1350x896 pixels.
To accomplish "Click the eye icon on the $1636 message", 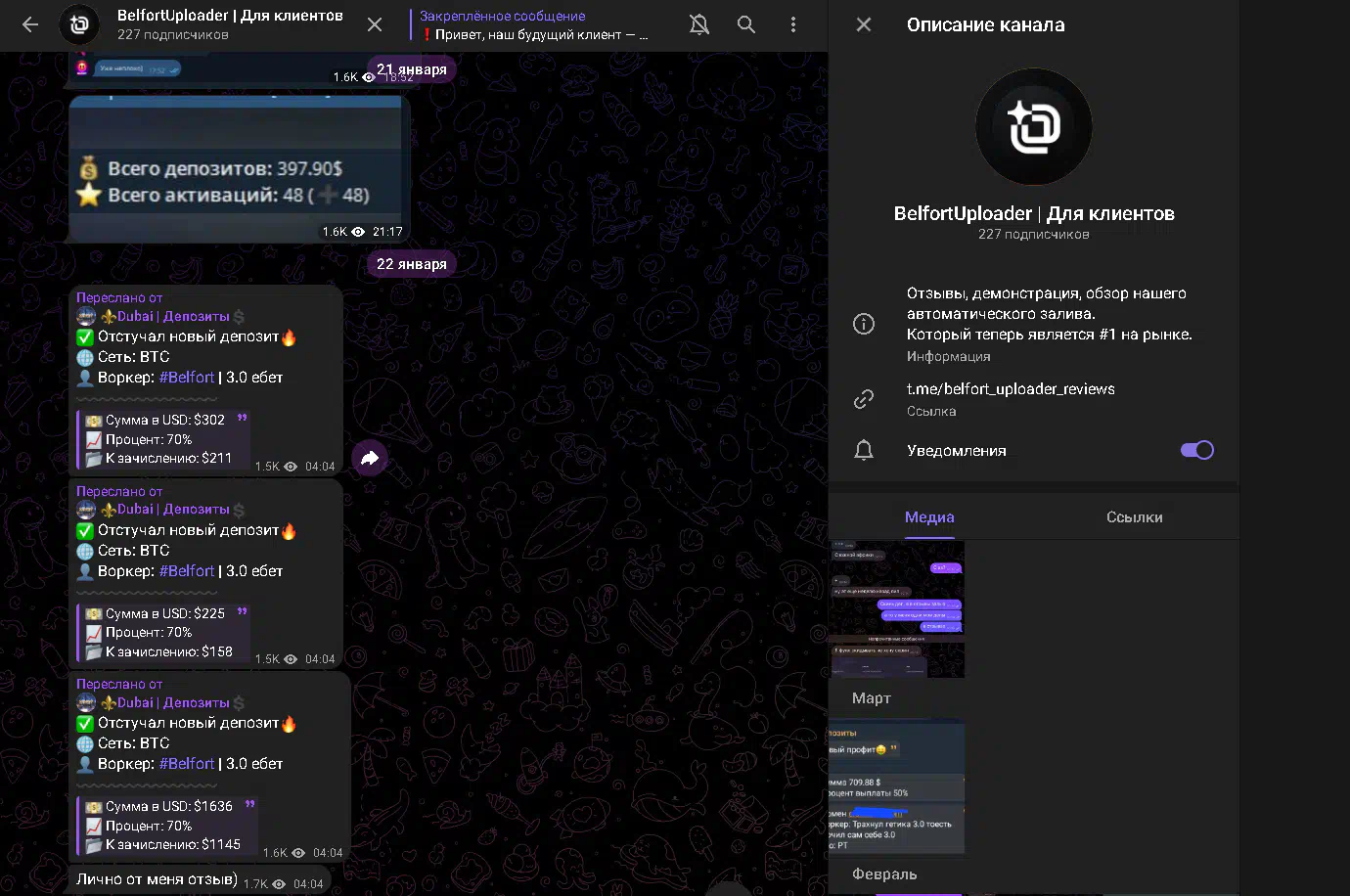I will pyautogui.click(x=298, y=853).
